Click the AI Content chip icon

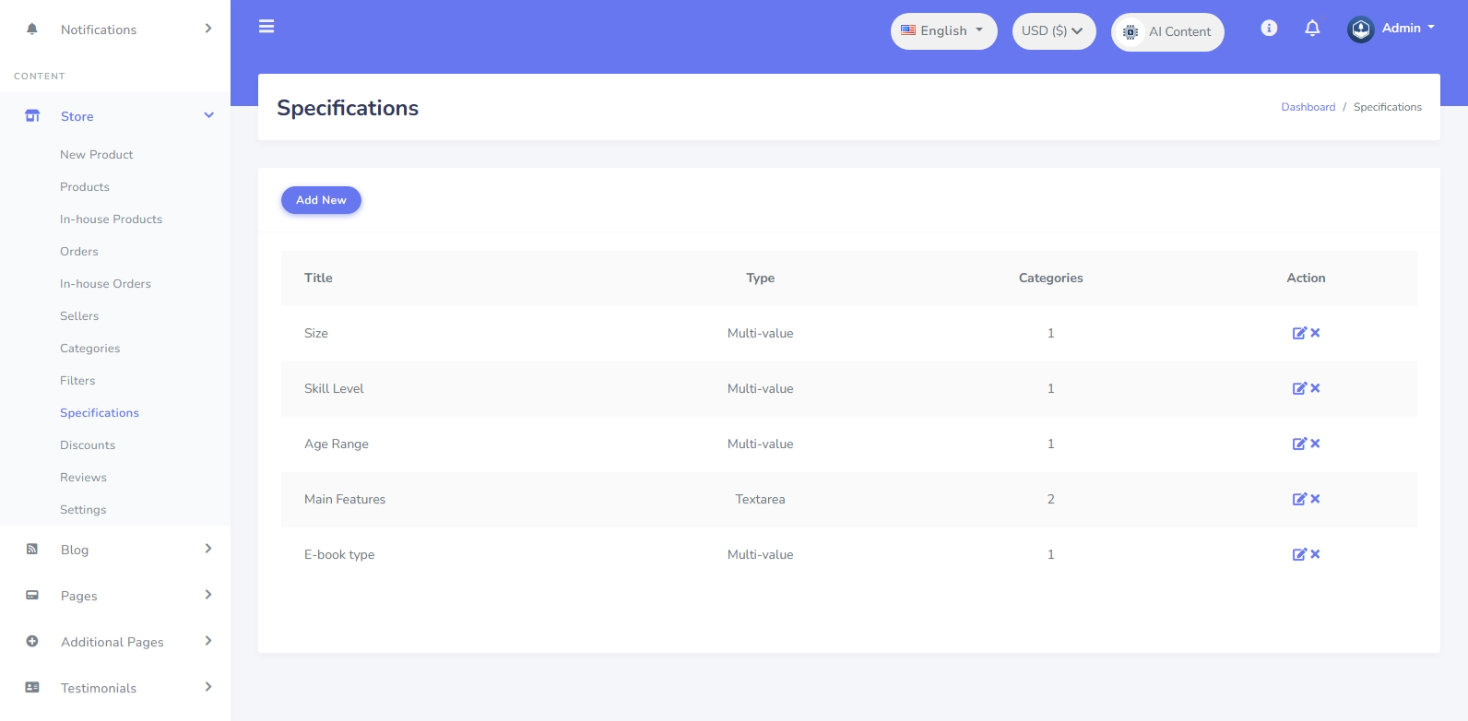tap(1130, 32)
